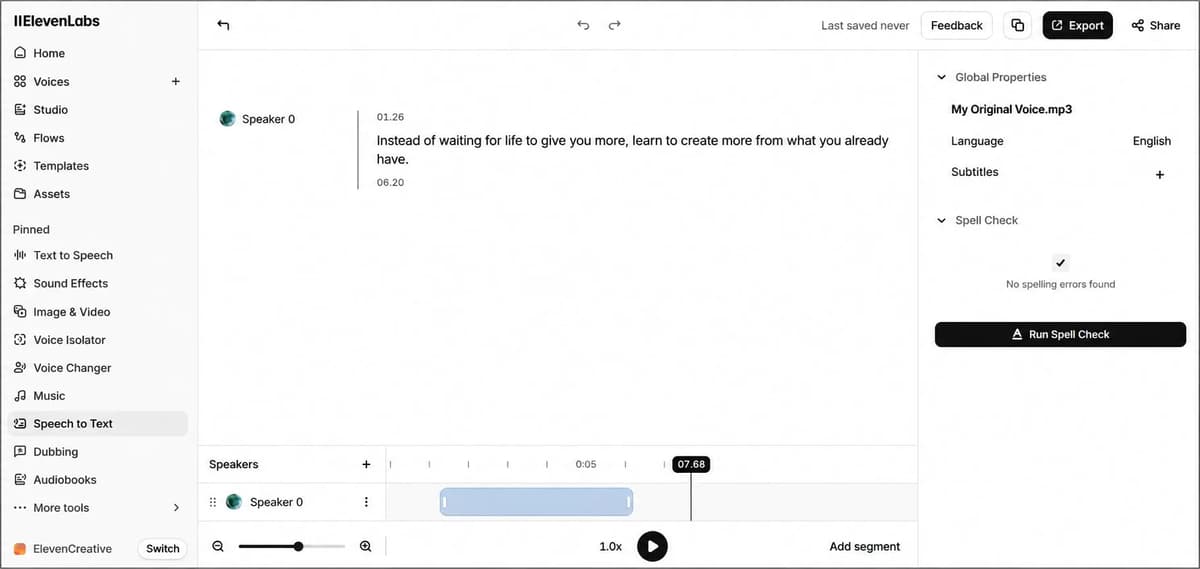Go back with the return arrow
1200x569 pixels.
pyautogui.click(x=223, y=25)
